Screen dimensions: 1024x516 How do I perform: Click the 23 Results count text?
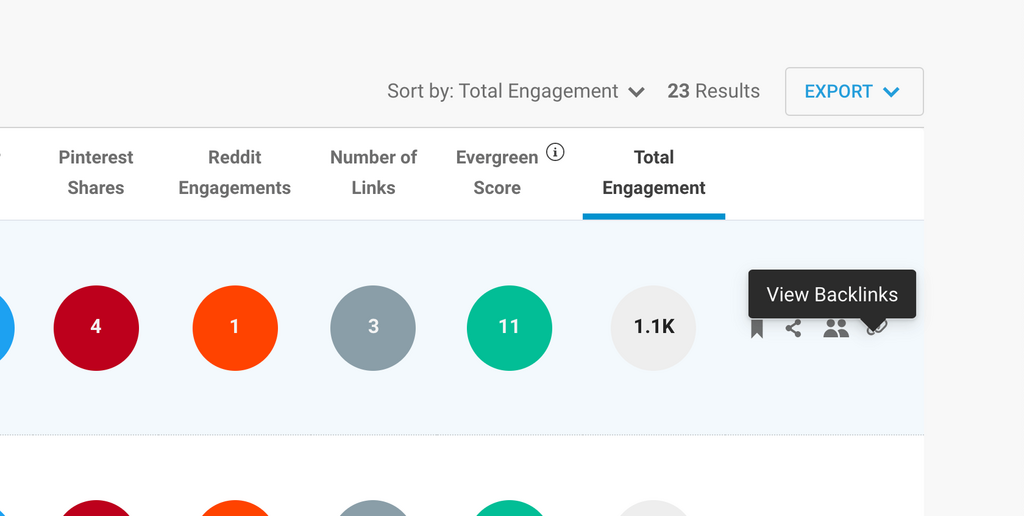pyautogui.click(x=713, y=91)
